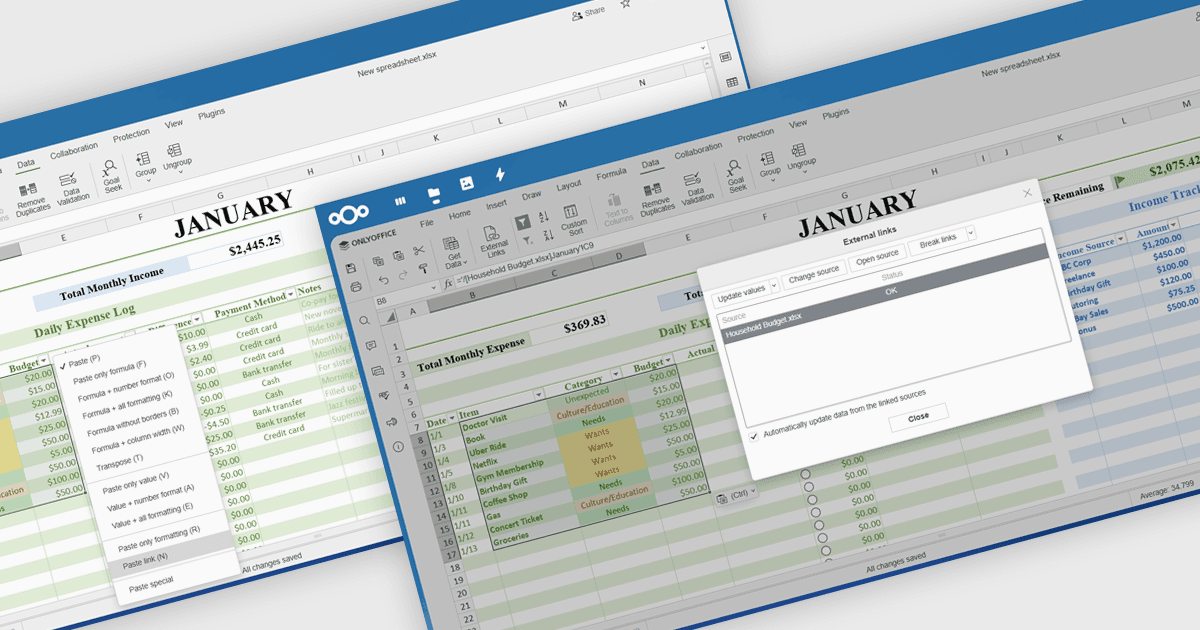This screenshot has height=630, width=1200.
Task: Click Undo arrow in front window toolbar
Action: [x=384, y=280]
